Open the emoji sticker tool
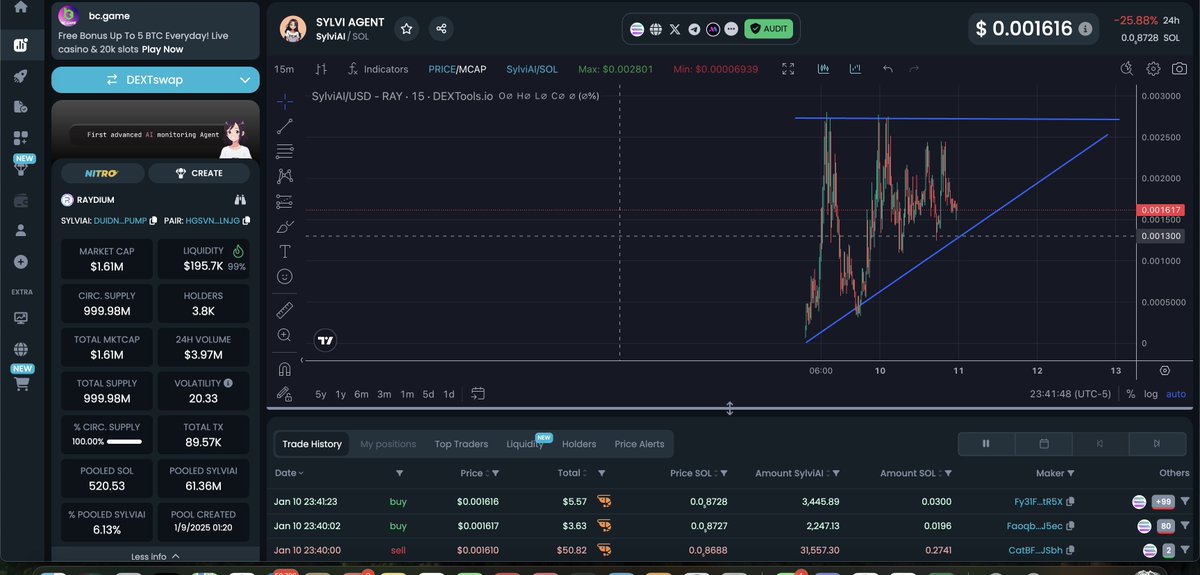Viewport: 1200px width, 575px height. 285,276
